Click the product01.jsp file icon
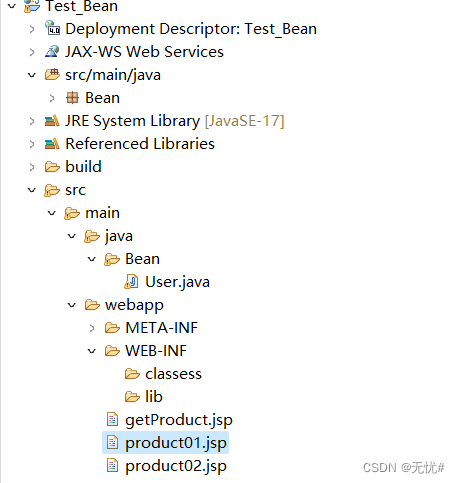The image size is (460, 483). (112, 442)
